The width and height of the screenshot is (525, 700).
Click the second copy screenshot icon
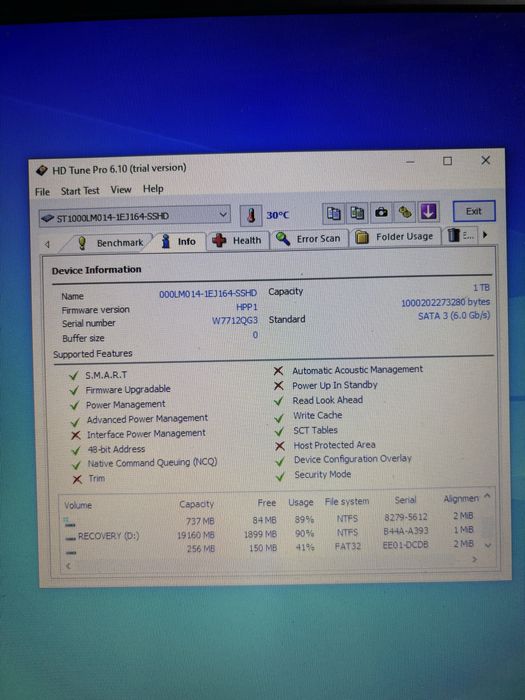(x=357, y=213)
